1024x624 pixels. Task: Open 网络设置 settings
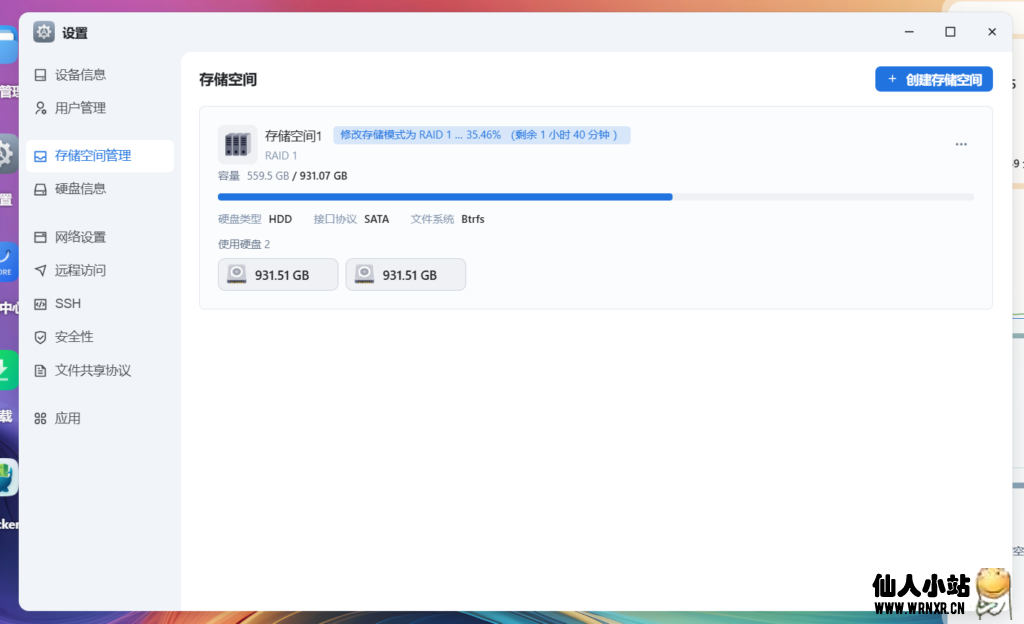[x=41, y=237]
